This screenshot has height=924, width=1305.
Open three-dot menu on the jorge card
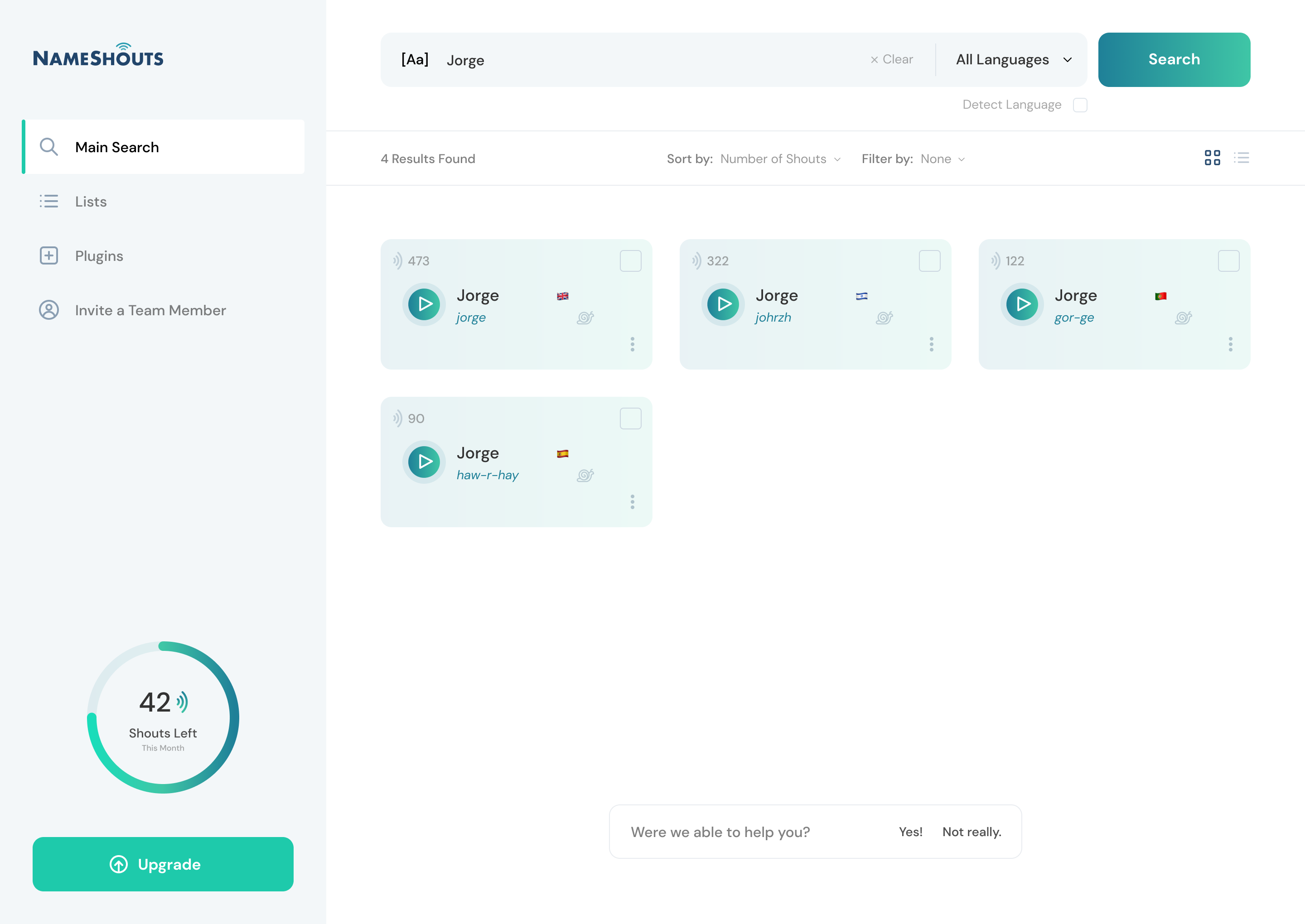[x=632, y=344]
